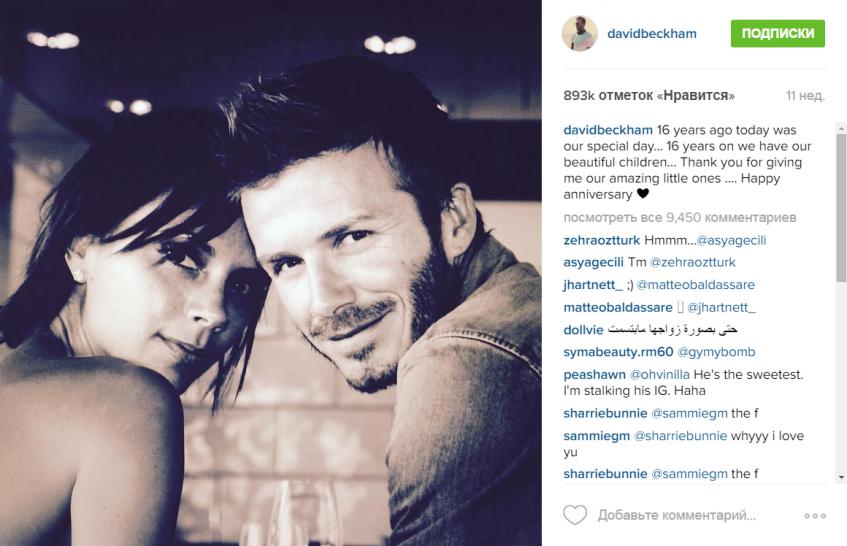Open davidbeckham profile avatar picture
This screenshot has width=847, height=546.
580,33
